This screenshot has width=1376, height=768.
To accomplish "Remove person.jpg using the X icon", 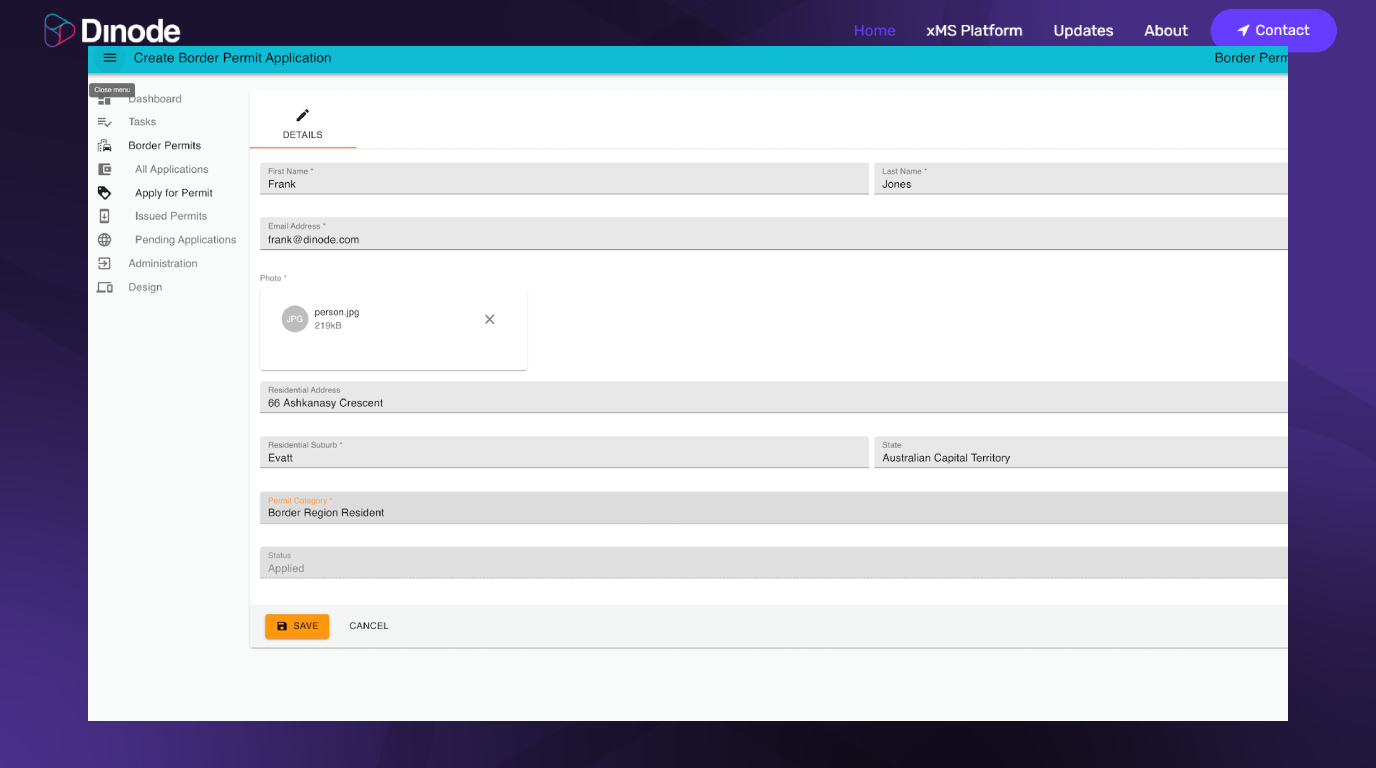I will point(489,318).
